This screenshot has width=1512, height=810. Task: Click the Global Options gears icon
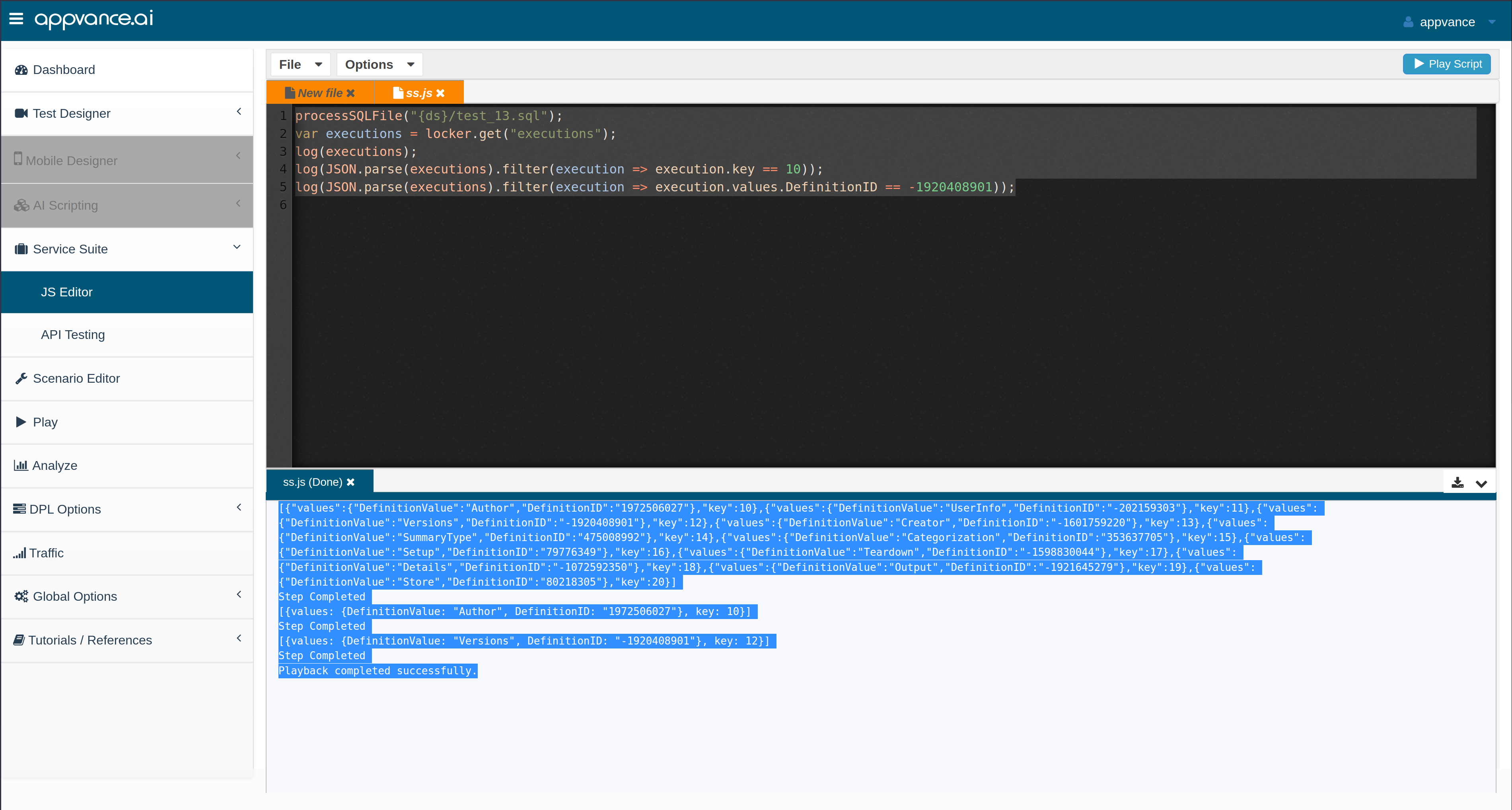point(21,596)
